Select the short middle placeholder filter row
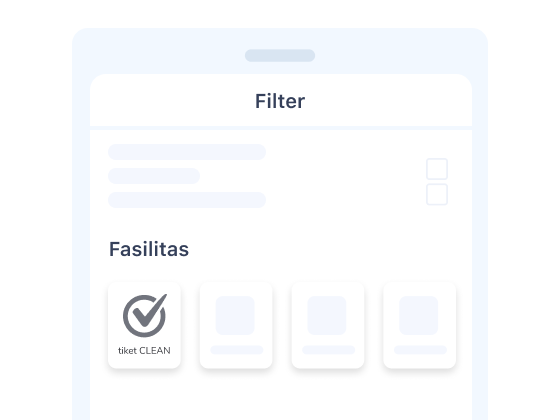 [154, 176]
